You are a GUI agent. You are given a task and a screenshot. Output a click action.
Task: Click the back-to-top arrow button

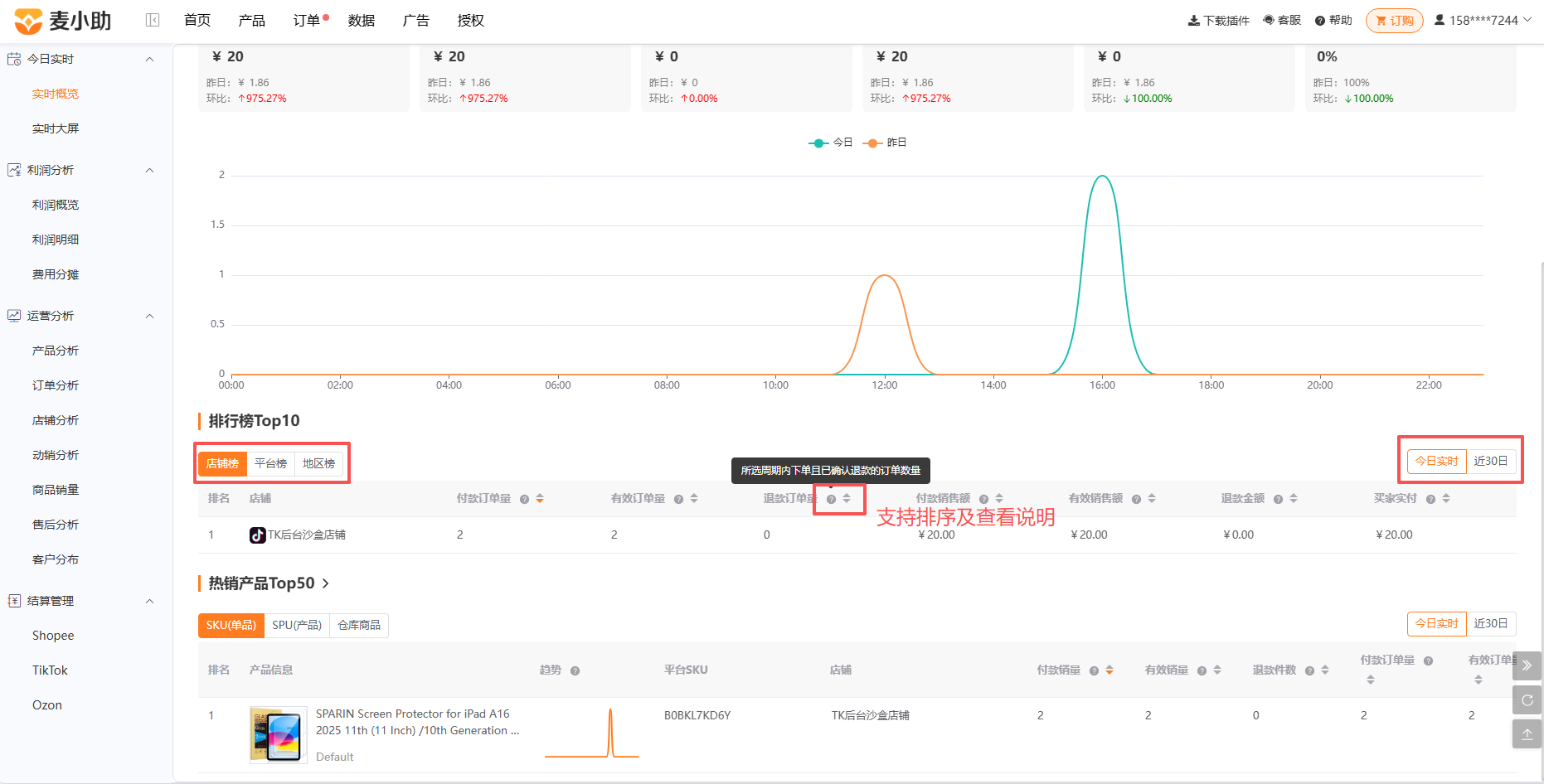(1527, 734)
